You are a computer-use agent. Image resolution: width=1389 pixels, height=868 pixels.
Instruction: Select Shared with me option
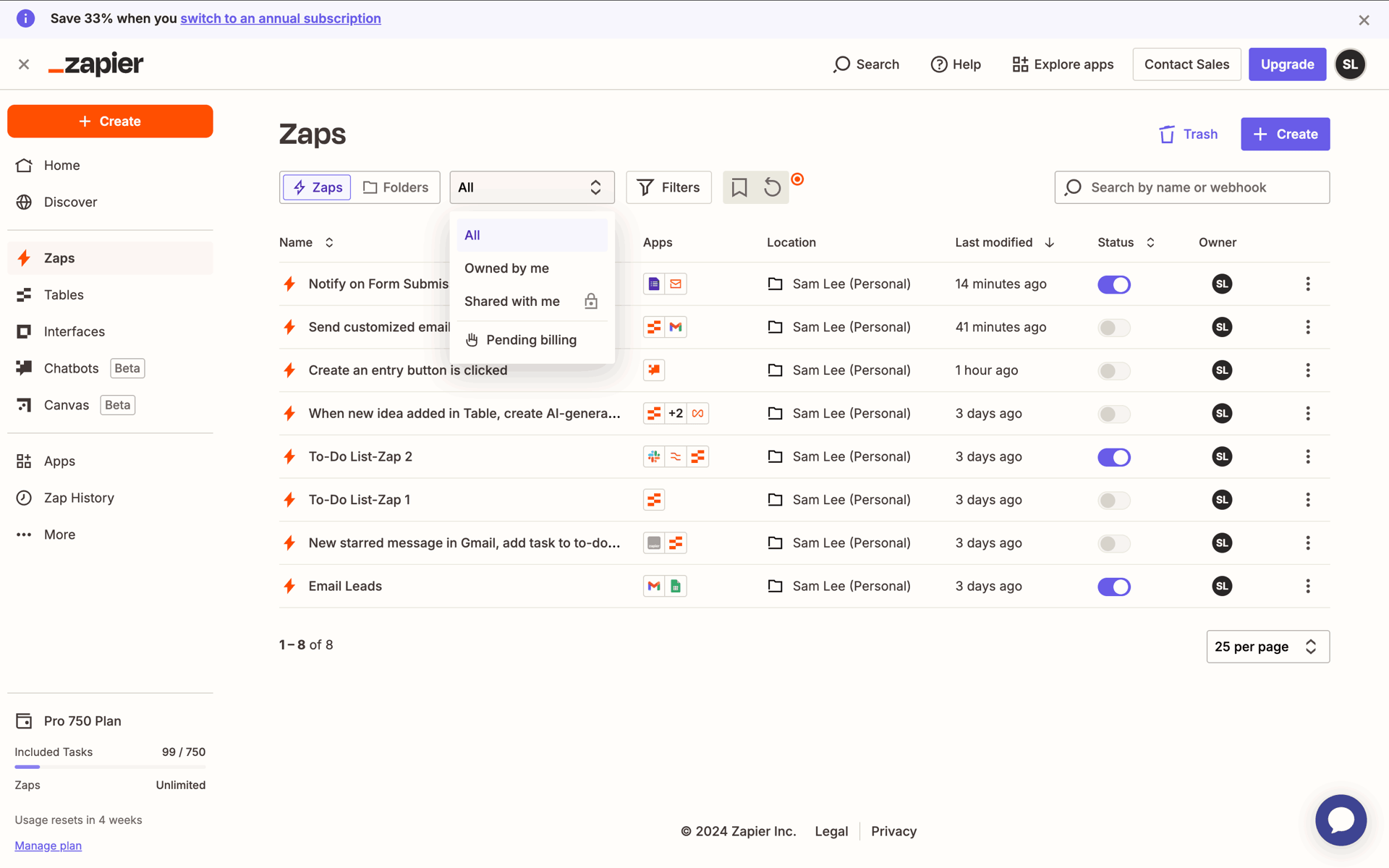(x=532, y=301)
